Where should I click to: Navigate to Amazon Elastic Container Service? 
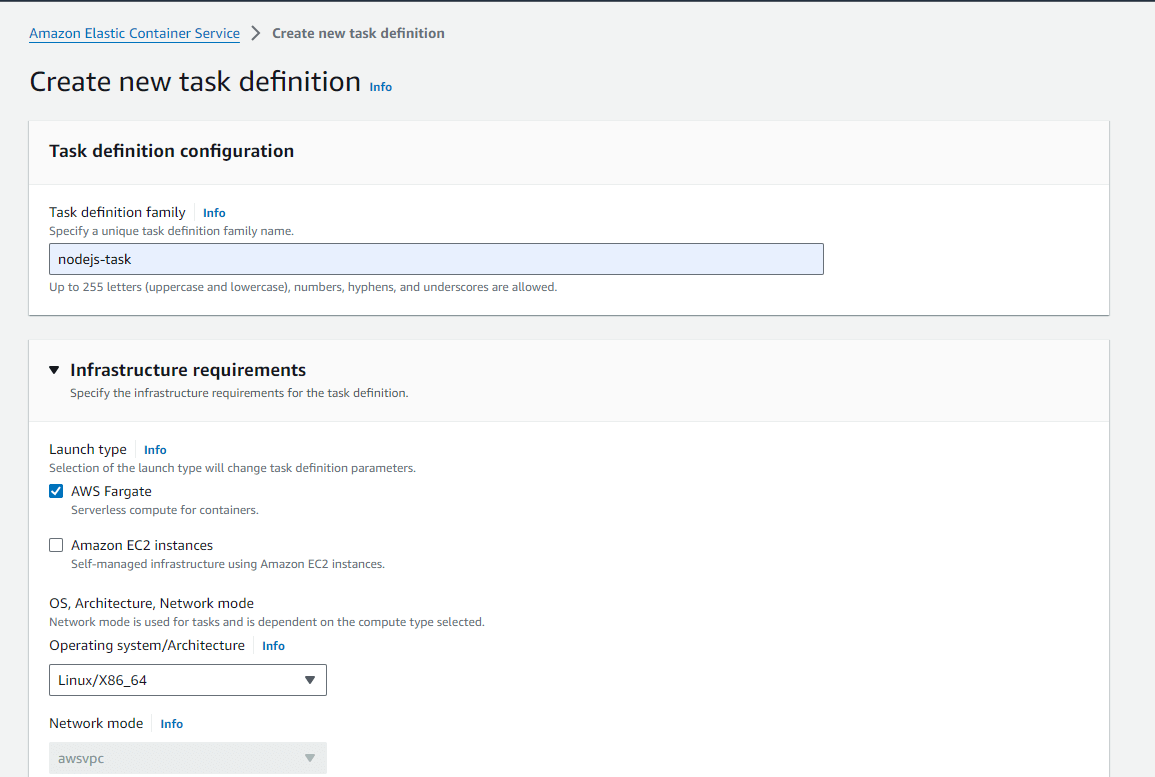pyautogui.click(x=134, y=32)
